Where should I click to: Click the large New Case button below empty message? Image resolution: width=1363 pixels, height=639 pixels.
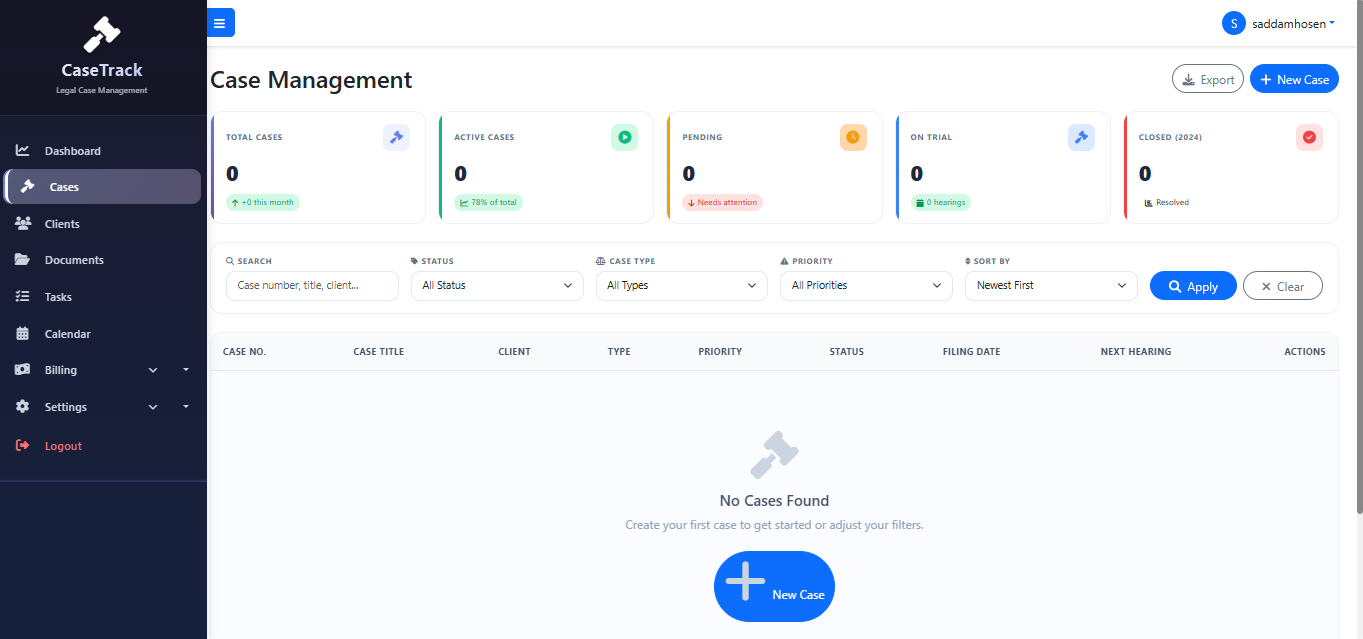coord(774,586)
